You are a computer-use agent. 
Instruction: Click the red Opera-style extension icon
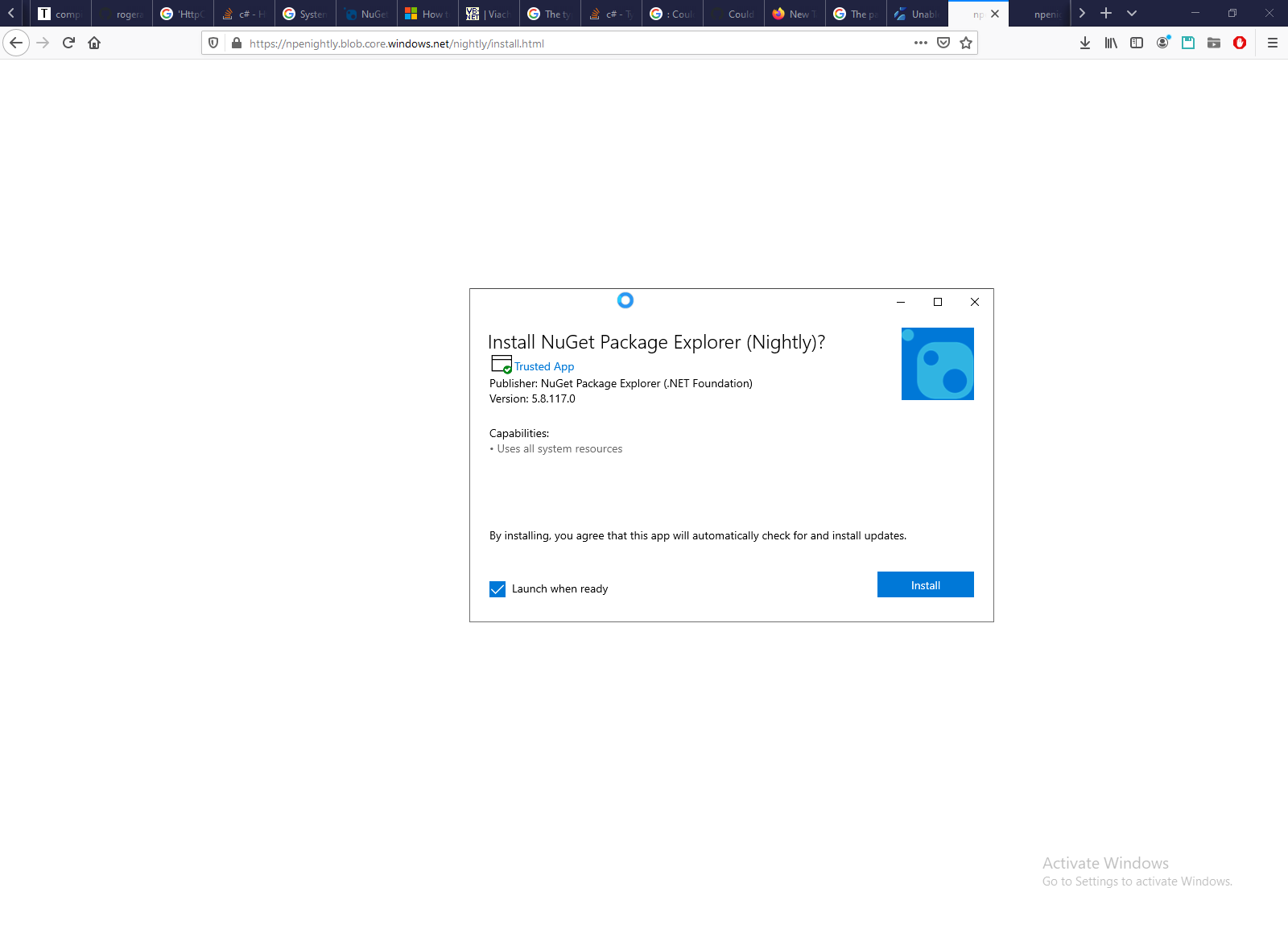click(1240, 43)
